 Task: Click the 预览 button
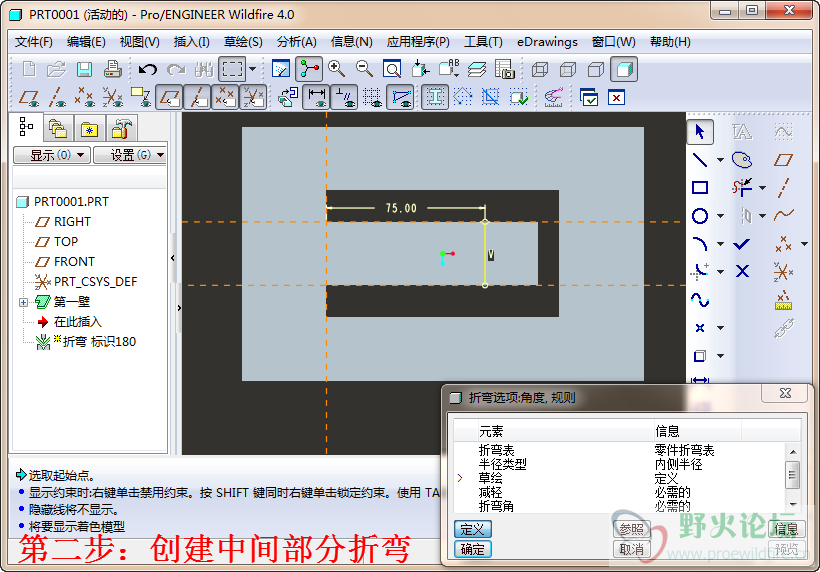(787, 549)
